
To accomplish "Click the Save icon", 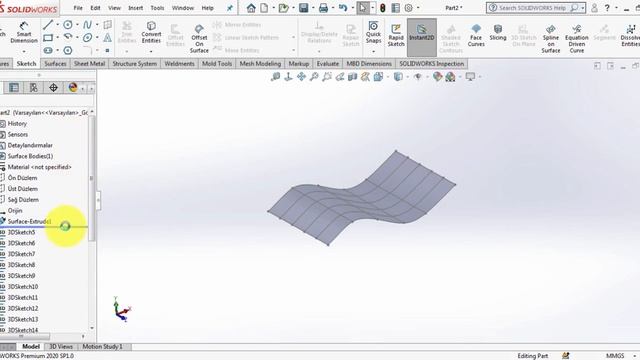I will pos(303,8).
